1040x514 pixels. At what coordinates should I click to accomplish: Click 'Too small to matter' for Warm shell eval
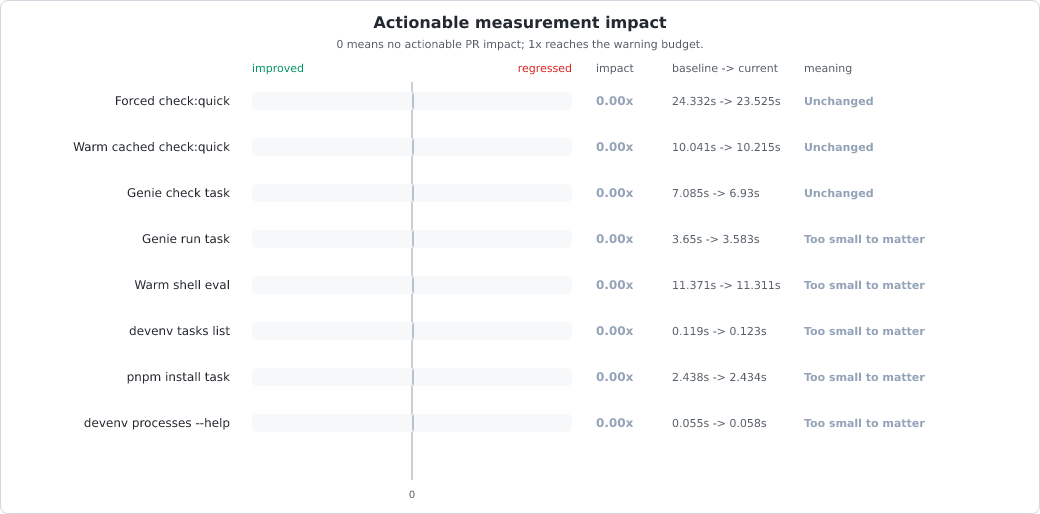coord(864,285)
